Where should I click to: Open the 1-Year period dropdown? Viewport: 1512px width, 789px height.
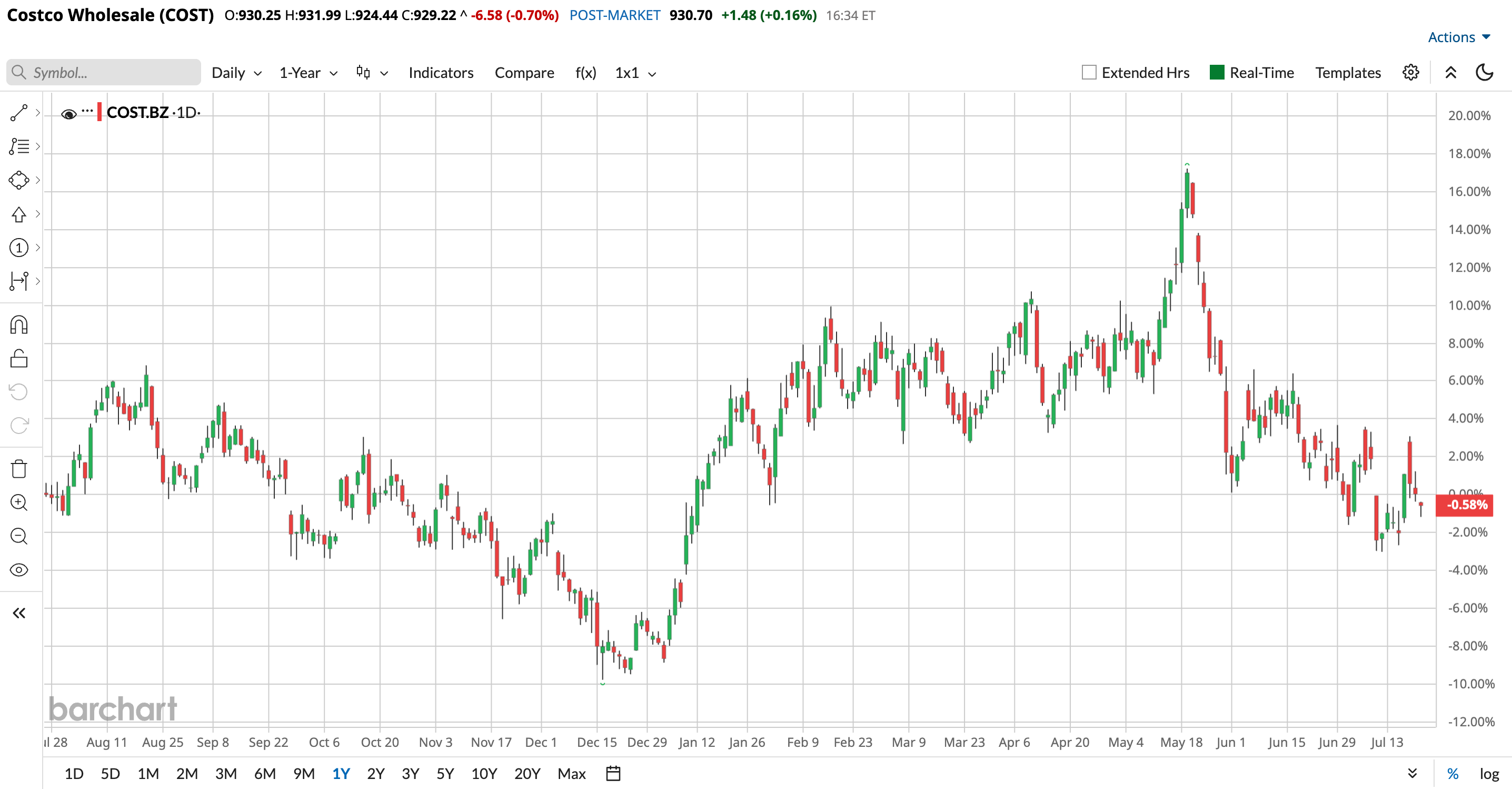(308, 73)
